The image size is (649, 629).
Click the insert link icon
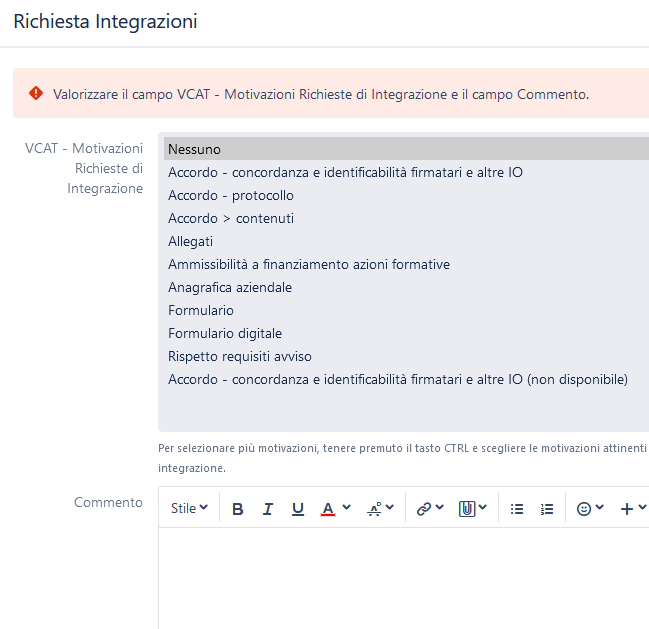coord(424,509)
